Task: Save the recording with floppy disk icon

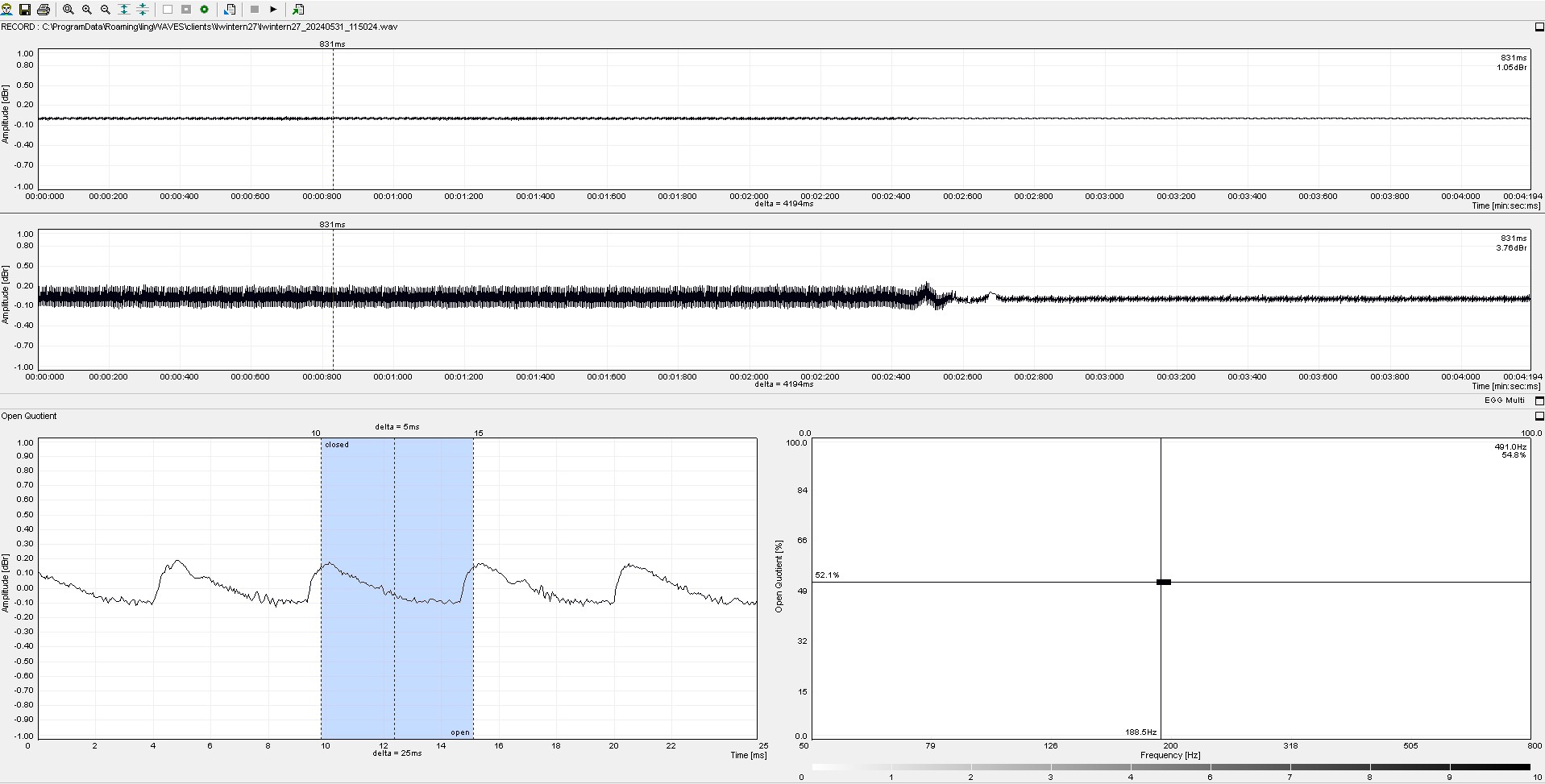Action: point(25,10)
